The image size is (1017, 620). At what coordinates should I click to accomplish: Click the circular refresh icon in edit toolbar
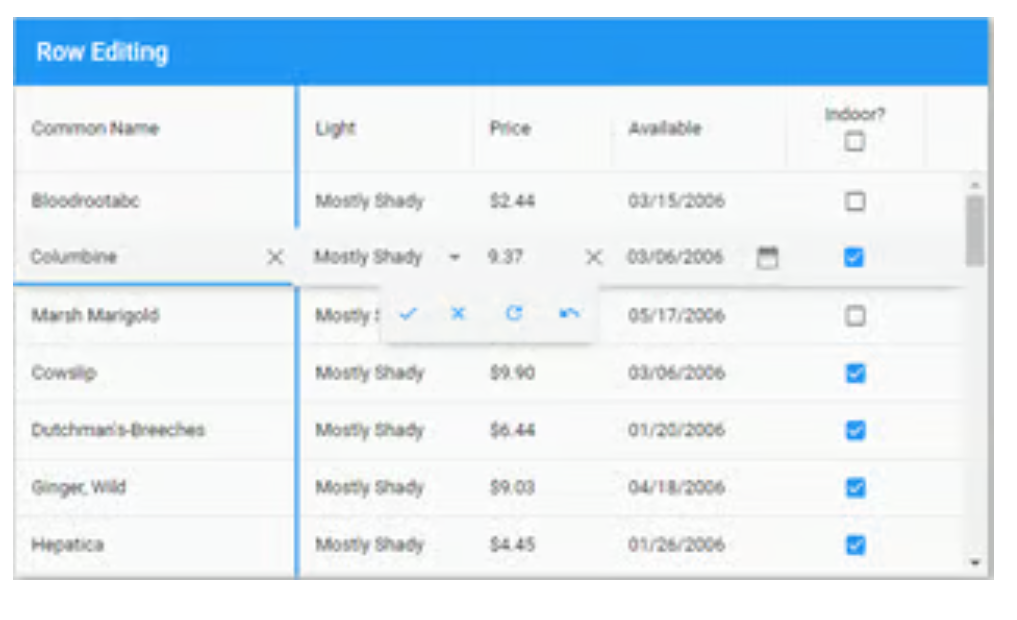coord(514,314)
